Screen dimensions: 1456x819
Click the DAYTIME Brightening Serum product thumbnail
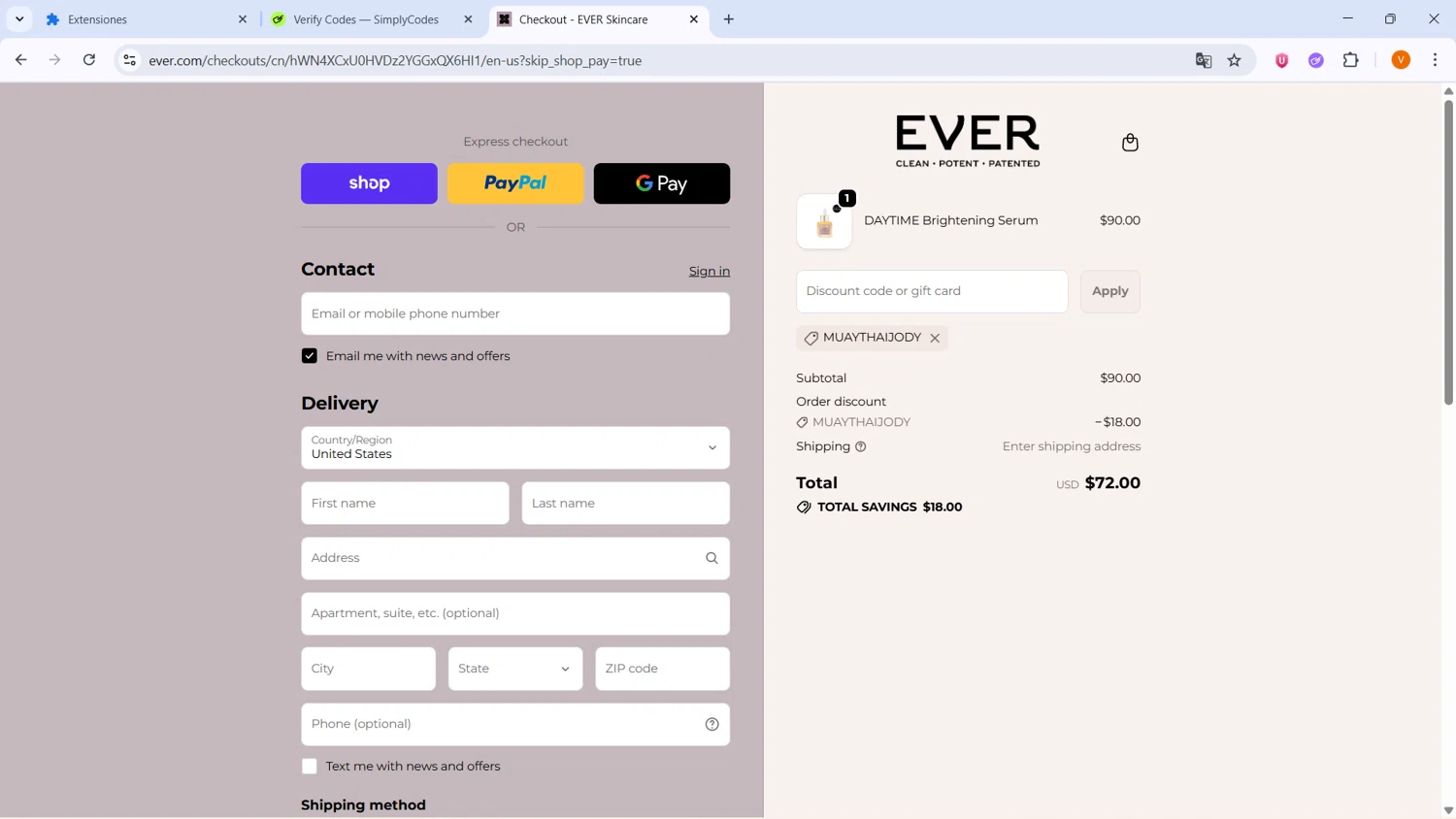pos(824,221)
